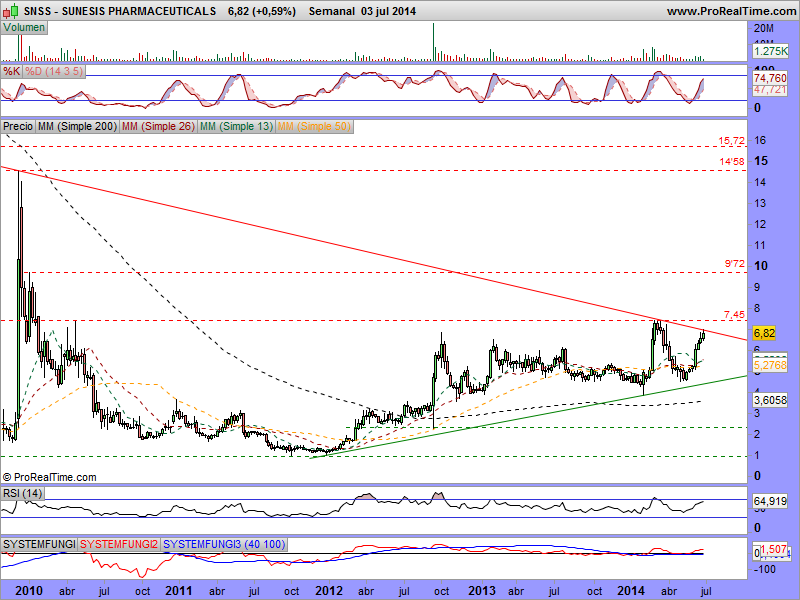Click the 2013 year on time axis
The image size is (800, 600).
[482, 591]
